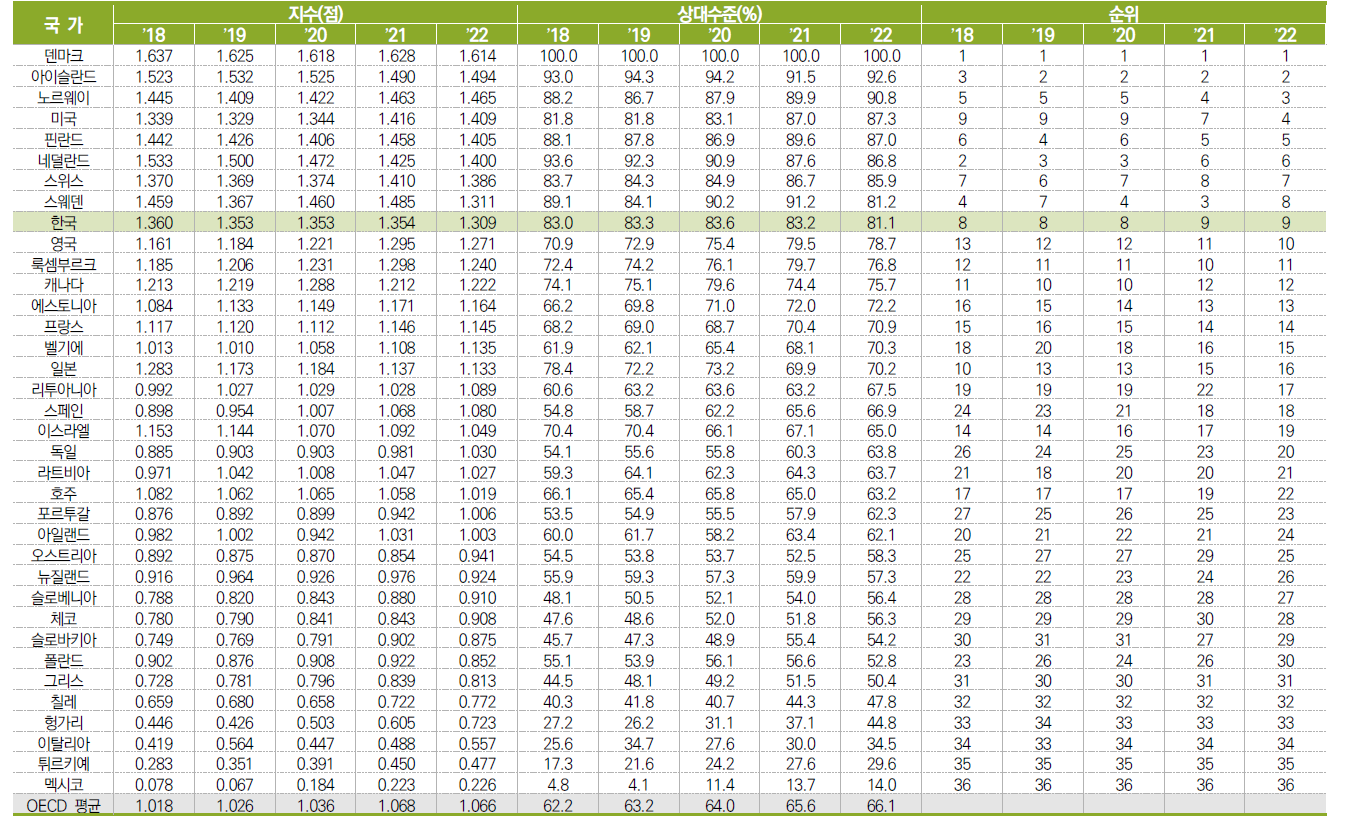Select the 리투아니아 row label
This screenshot has width=1348, height=835.
pos(64,389)
